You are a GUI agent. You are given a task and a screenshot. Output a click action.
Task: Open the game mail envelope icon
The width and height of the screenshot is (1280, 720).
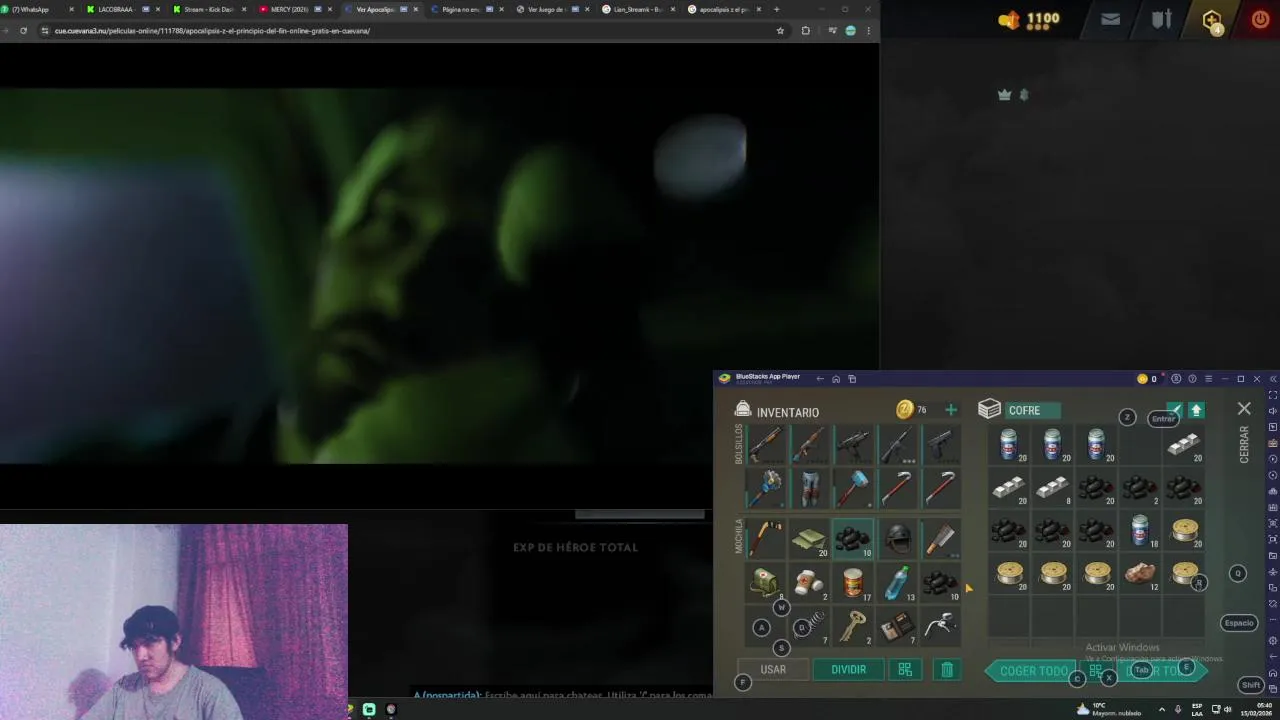point(1110,19)
